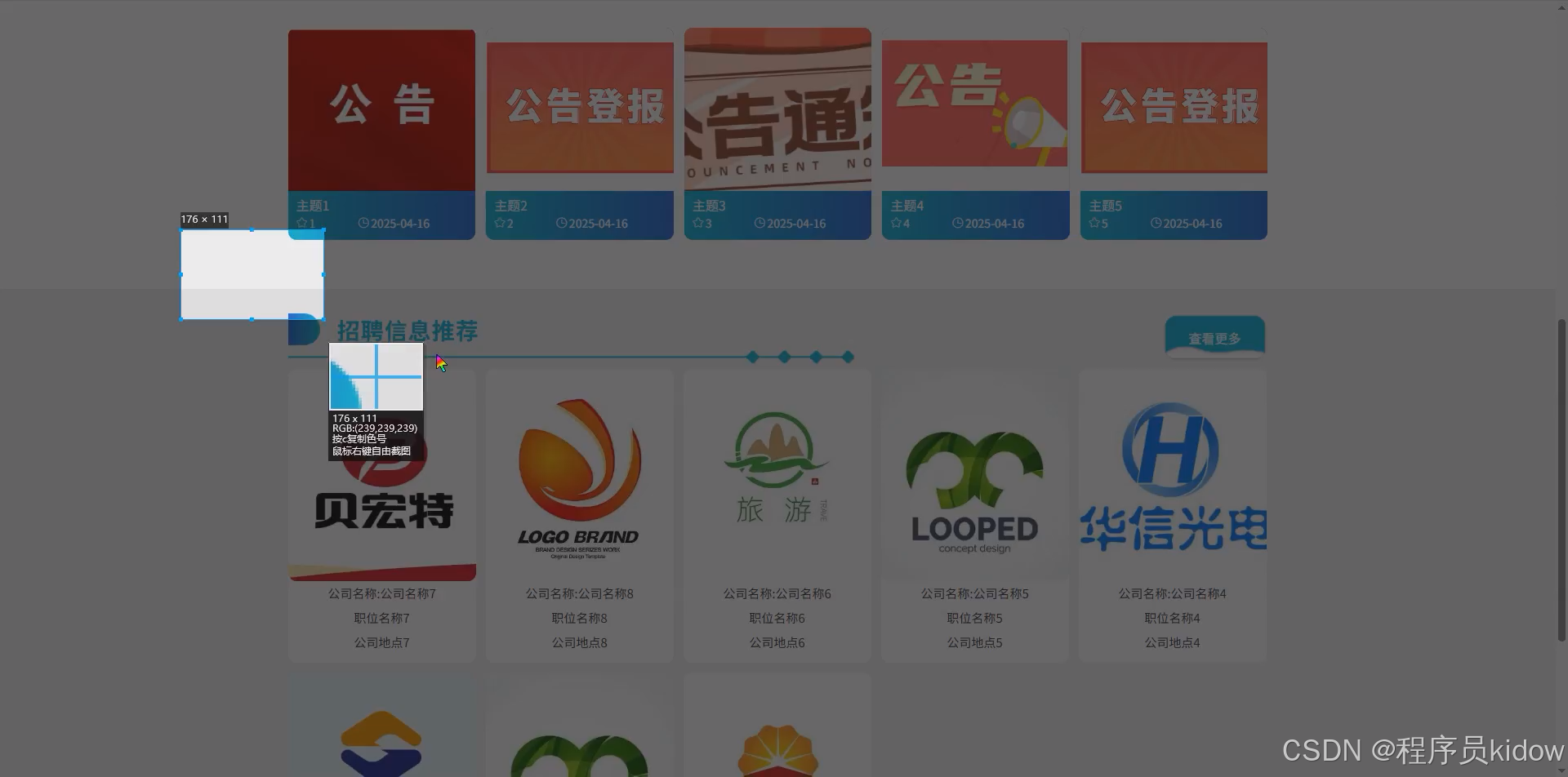Screen dimensions: 1568x777
Task: Click the scrollbar up arrow top right
Action: click(1562, 7)
